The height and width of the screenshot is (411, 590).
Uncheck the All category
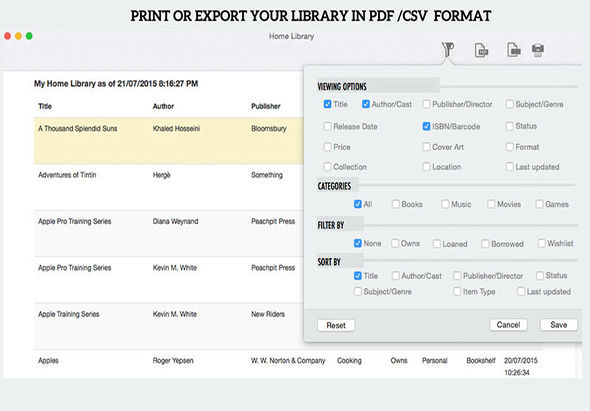[x=358, y=204]
